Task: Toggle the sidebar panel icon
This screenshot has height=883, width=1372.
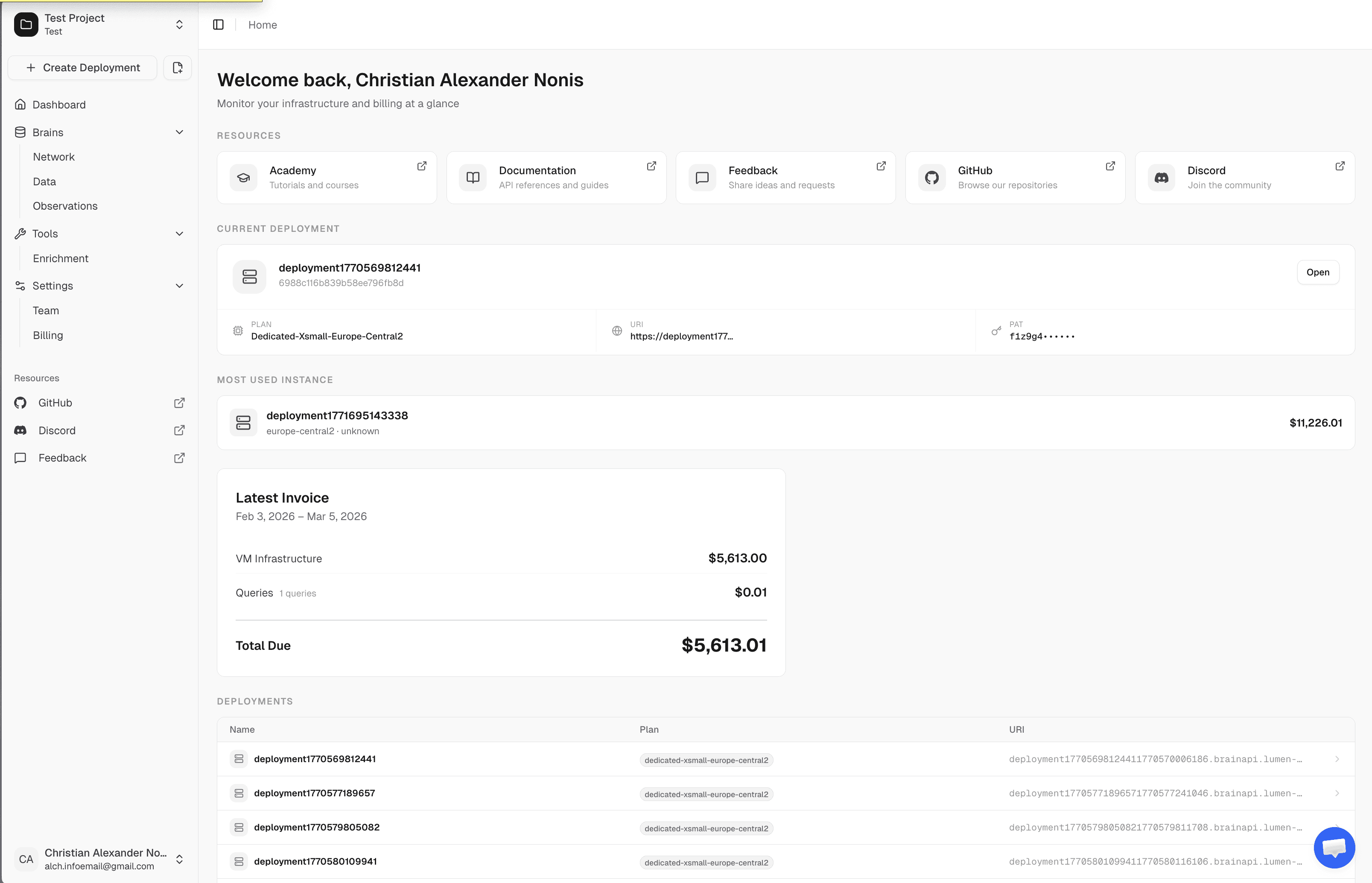Action: click(219, 25)
